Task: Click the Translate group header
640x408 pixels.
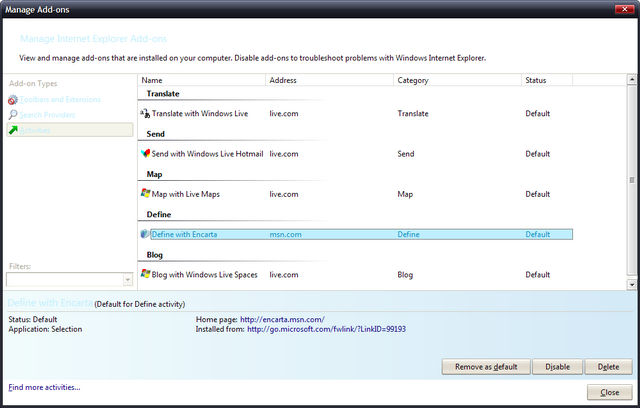Action: tap(163, 93)
